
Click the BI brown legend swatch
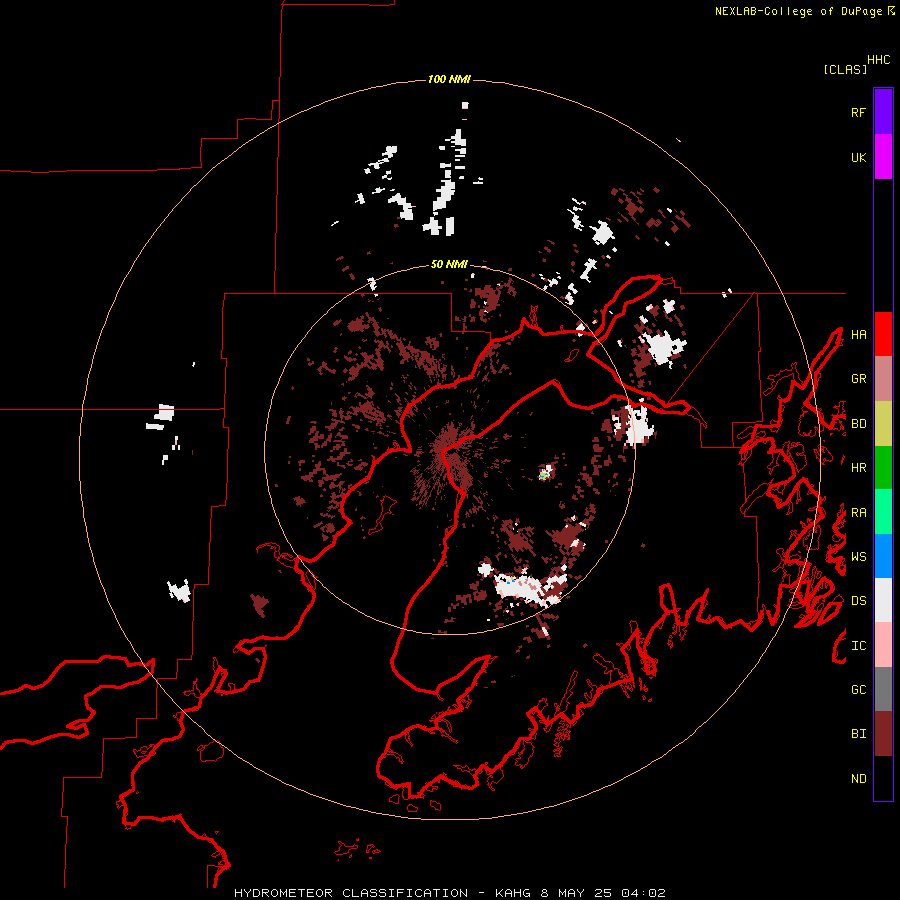pos(883,734)
